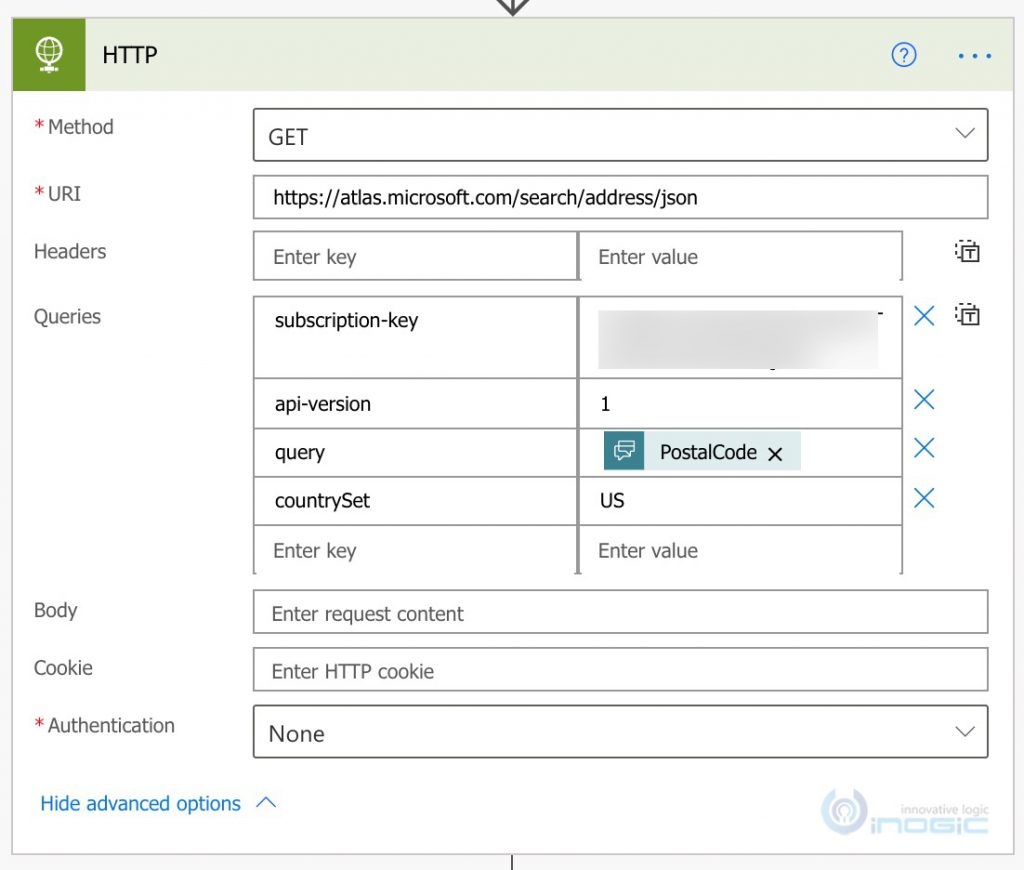Screen dimensions: 1024x870
Task: Delete the api-version query parameter
Action: coord(923,399)
